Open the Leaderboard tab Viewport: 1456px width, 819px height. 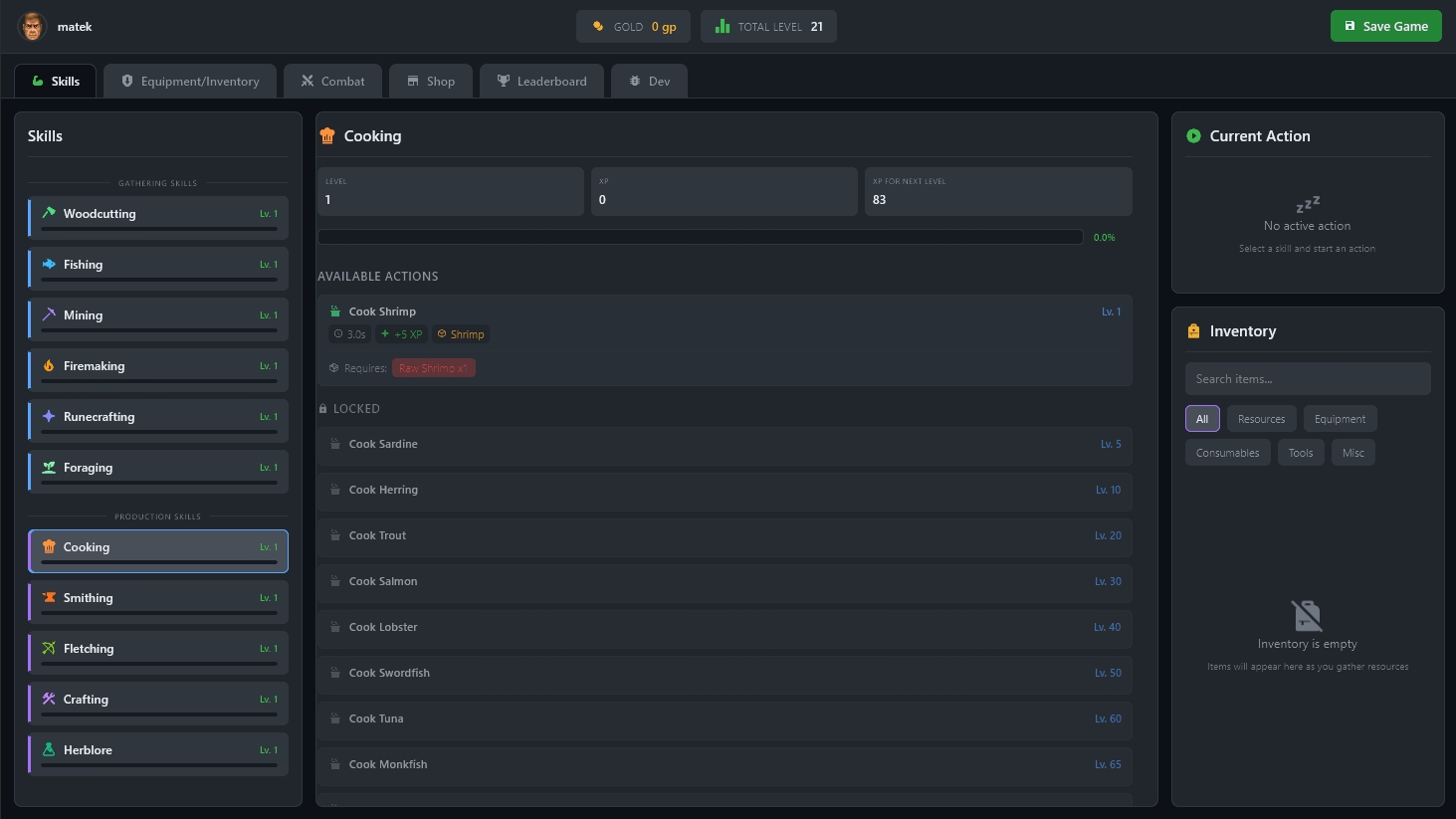542,82
